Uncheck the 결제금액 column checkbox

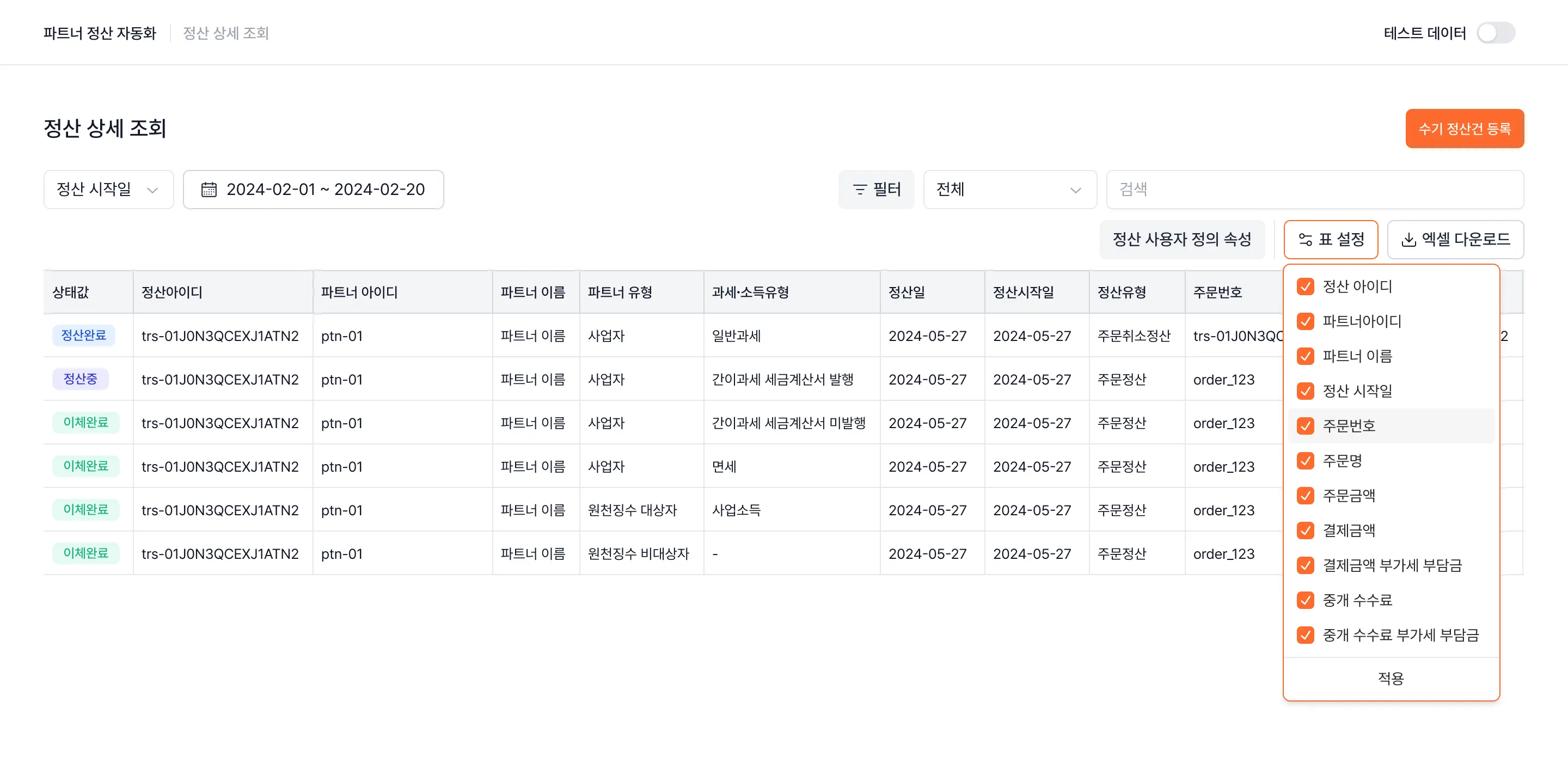(1305, 531)
